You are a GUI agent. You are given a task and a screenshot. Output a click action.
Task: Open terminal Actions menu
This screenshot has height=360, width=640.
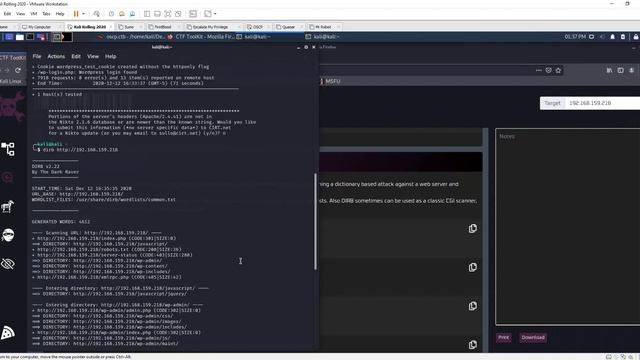coord(56,56)
